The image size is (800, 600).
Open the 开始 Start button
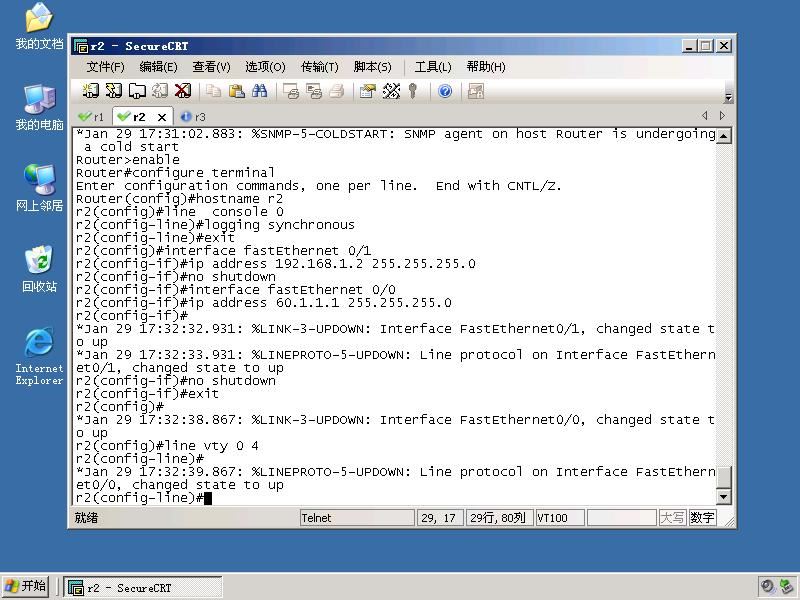click(x=26, y=586)
